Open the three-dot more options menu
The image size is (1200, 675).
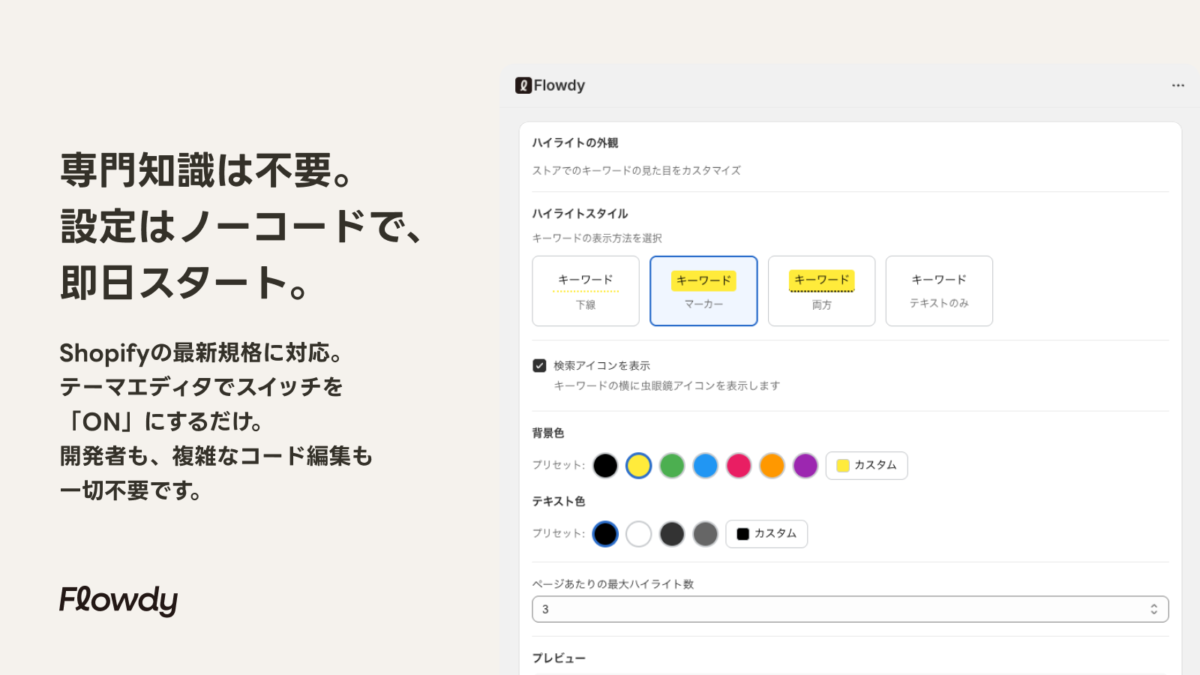pyautogui.click(x=1178, y=86)
